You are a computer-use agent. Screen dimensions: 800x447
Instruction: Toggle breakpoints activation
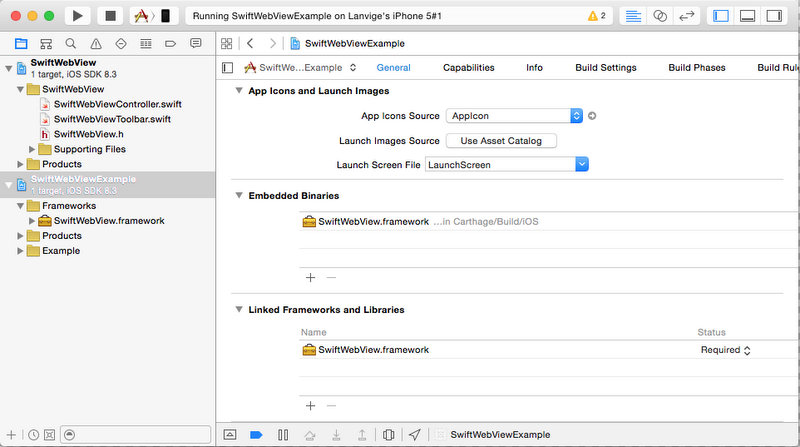click(256, 435)
